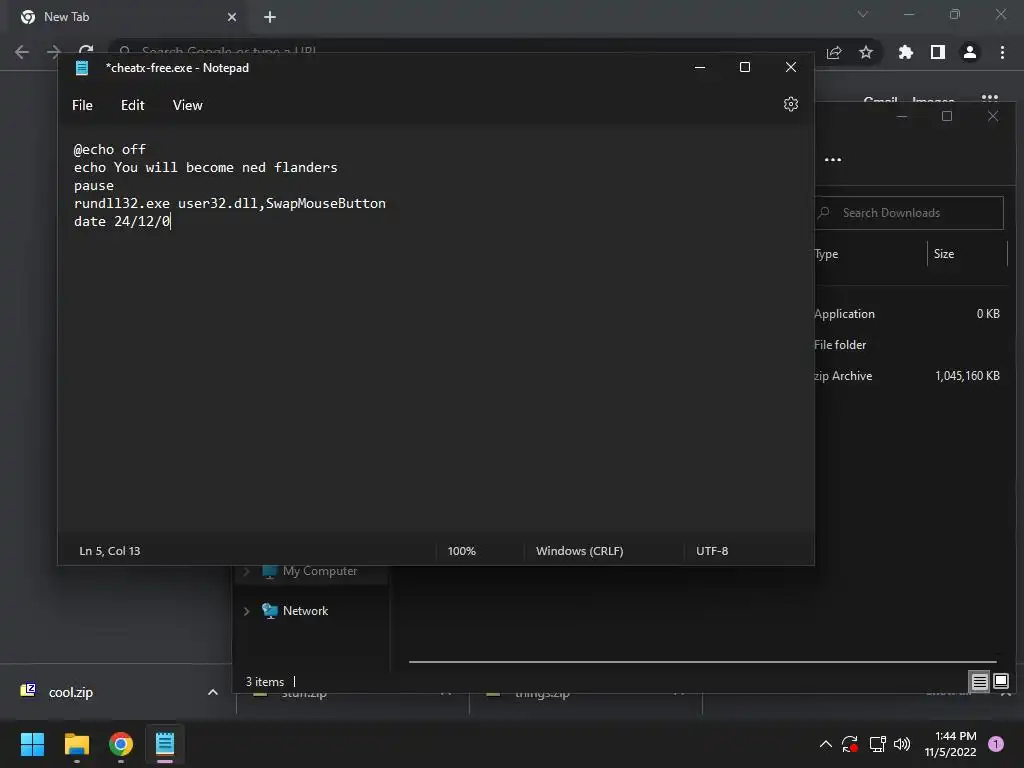This screenshot has height=768, width=1024.
Task: Click the Chrome share page icon
Action: point(834,52)
